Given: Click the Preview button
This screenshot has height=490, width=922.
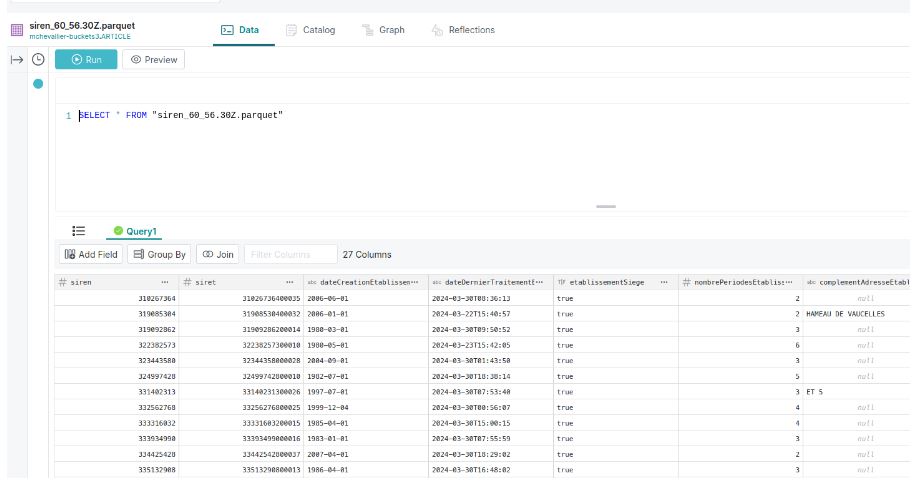Looking at the screenshot, I should (x=153, y=60).
